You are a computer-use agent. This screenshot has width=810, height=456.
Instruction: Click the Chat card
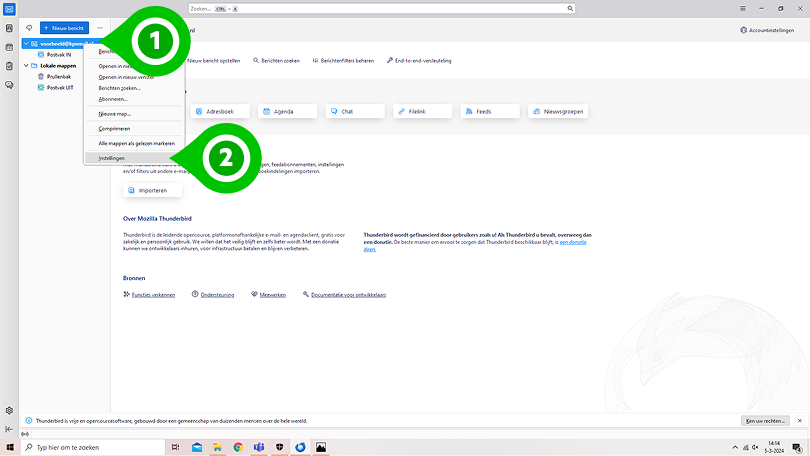355,112
